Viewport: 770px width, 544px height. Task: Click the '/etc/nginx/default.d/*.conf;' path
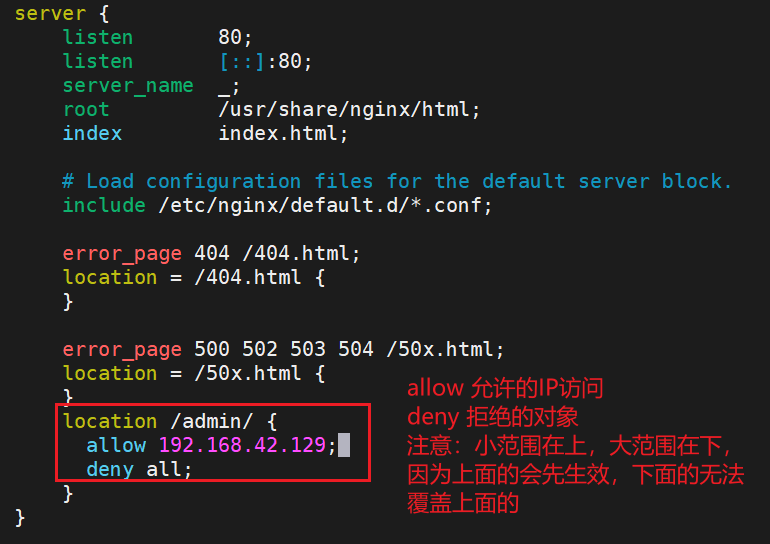(325, 206)
